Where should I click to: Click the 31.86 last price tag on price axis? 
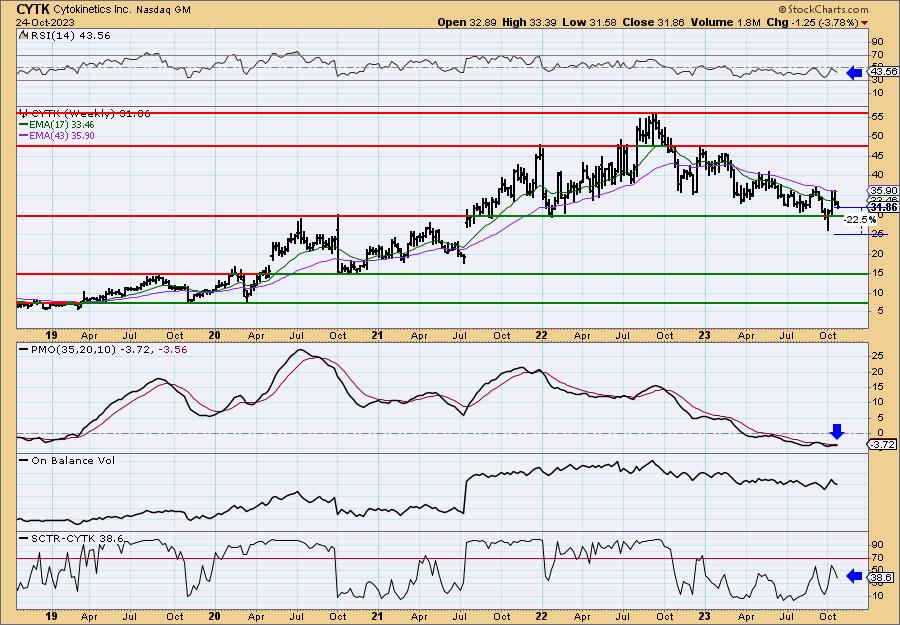[884, 208]
